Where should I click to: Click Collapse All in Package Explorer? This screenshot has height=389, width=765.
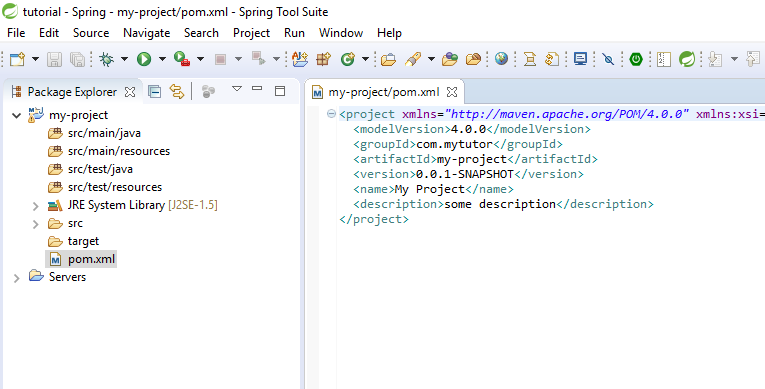(x=155, y=91)
